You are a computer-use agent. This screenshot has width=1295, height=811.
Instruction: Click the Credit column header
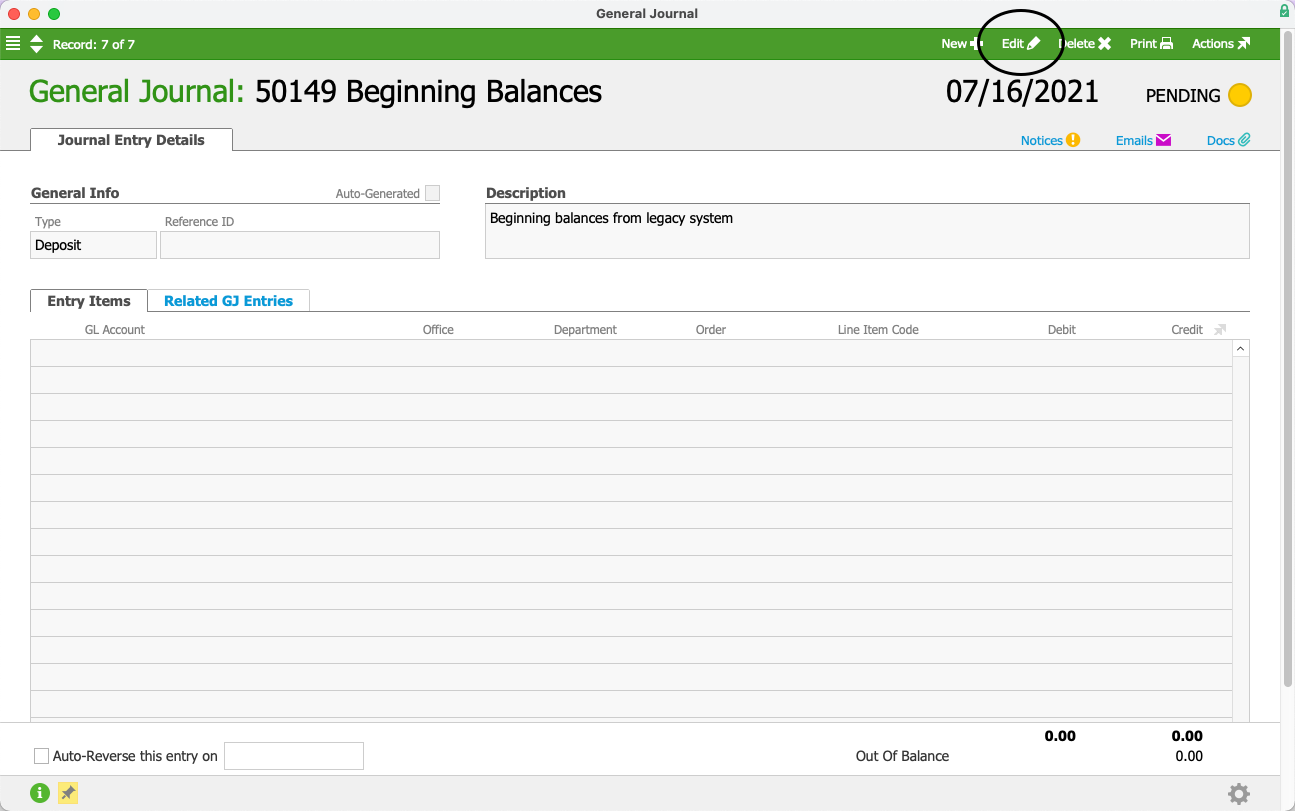[1187, 330]
